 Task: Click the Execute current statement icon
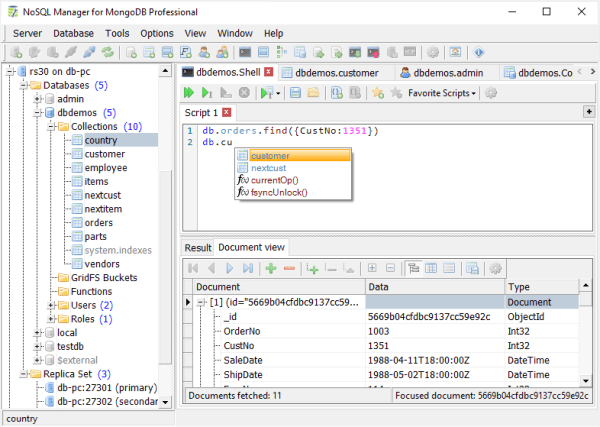[x=207, y=93]
